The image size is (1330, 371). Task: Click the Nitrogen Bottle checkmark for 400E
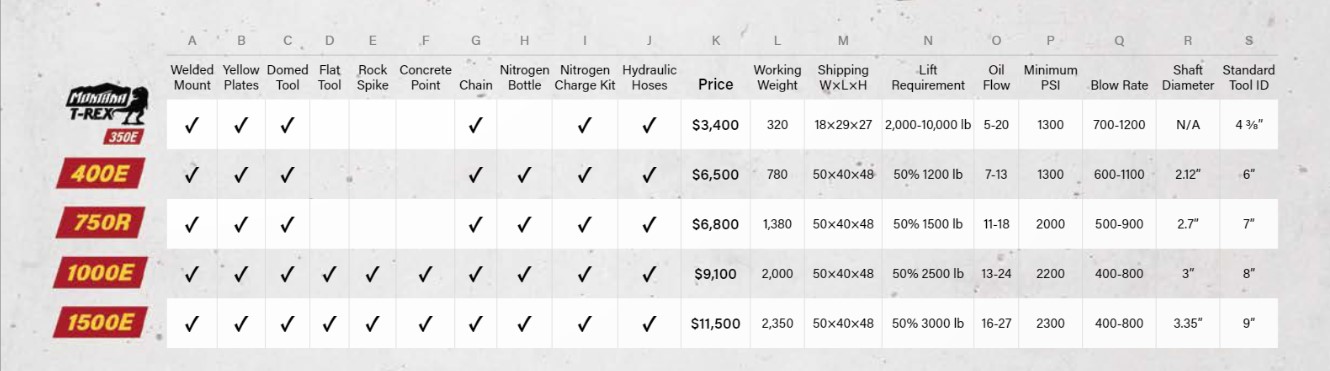pos(525,174)
